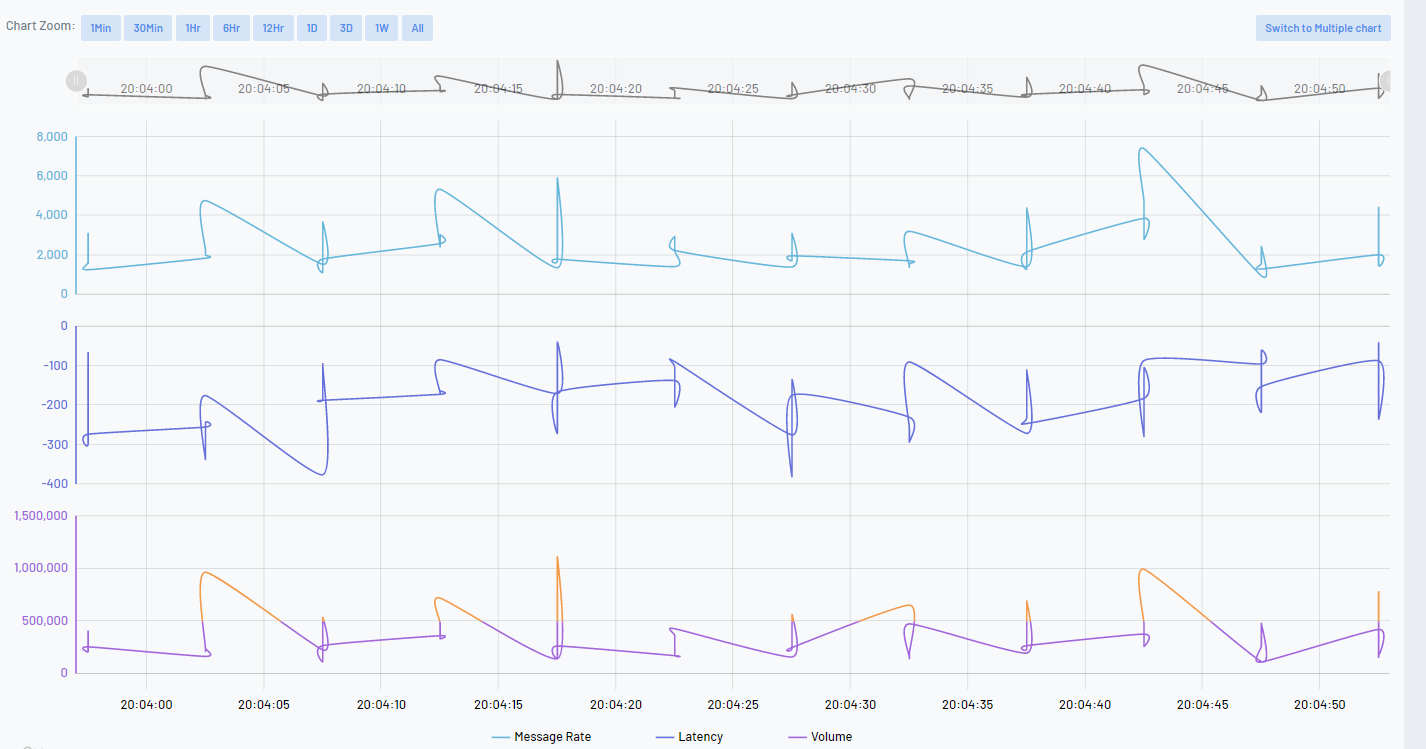Hide the Latency series in the legend

point(703,737)
